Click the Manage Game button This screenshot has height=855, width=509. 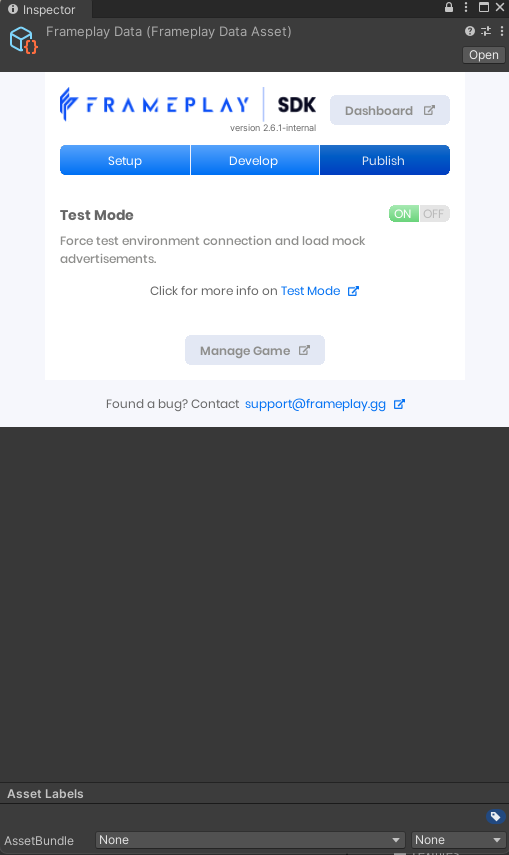pyautogui.click(x=255, y=350)
